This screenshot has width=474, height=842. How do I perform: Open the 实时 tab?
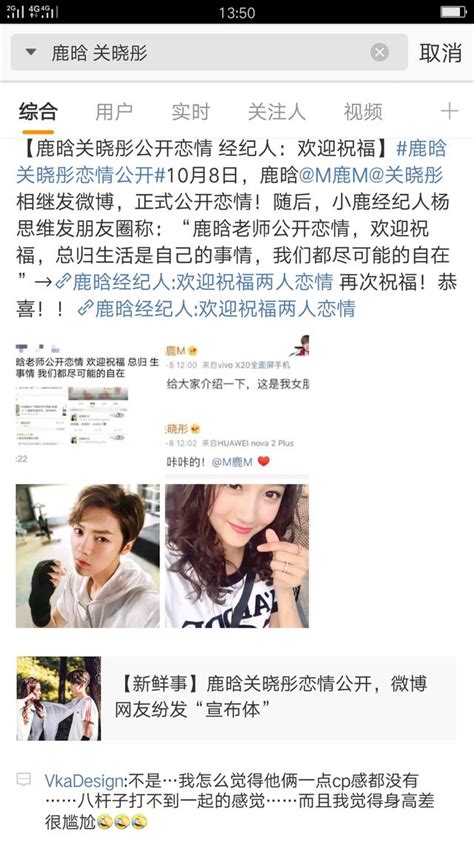point(190,112)
